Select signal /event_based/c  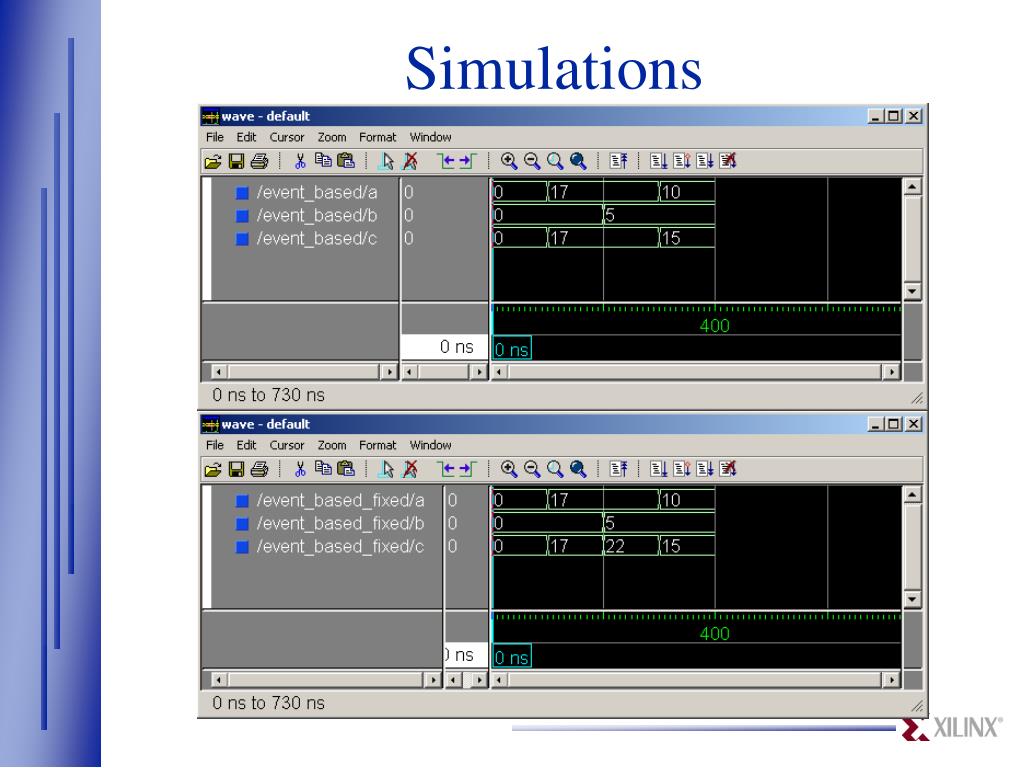(317, 238)
